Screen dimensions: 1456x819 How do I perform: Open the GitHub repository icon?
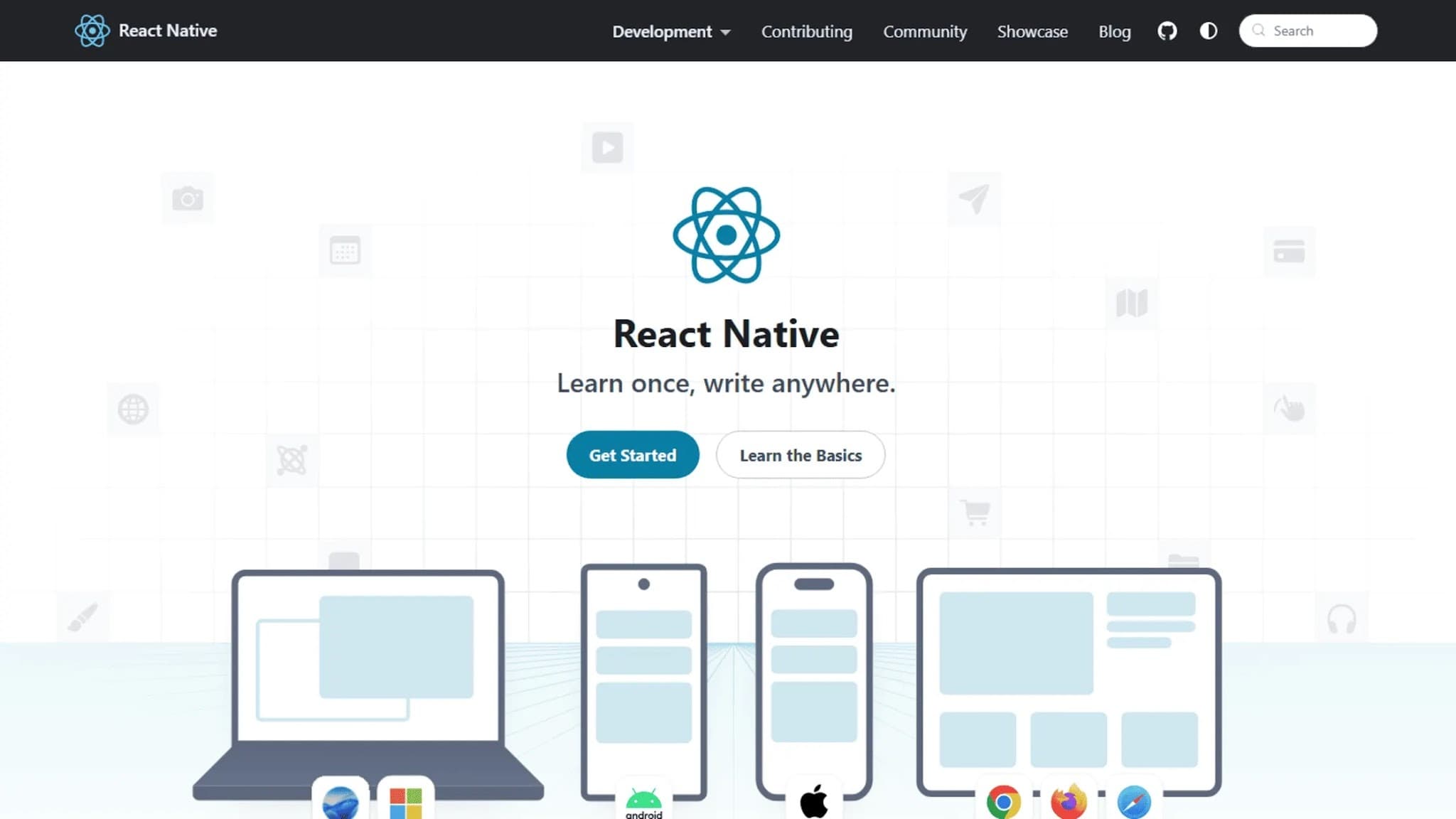[1167, 31]
